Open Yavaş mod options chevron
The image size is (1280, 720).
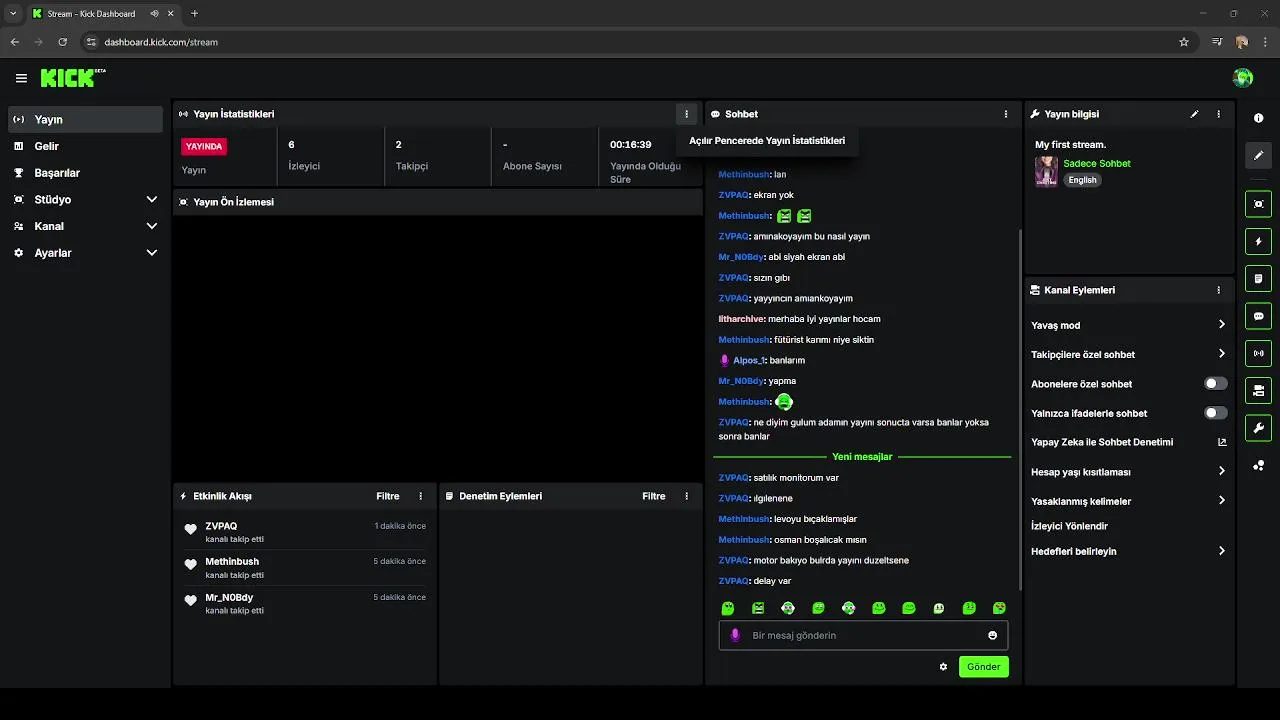[1221, 325]
